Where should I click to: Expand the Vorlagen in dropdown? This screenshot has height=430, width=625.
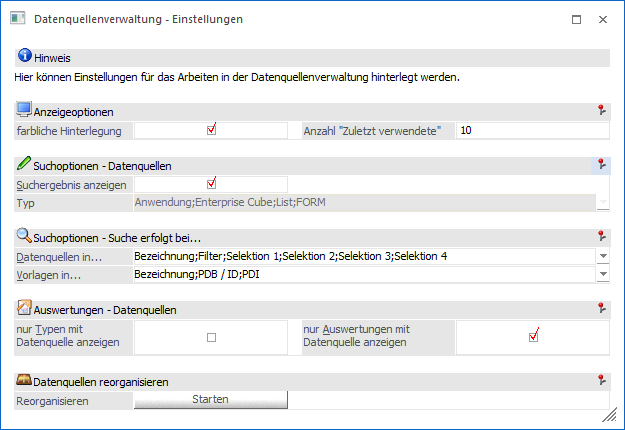click(602, 275)
